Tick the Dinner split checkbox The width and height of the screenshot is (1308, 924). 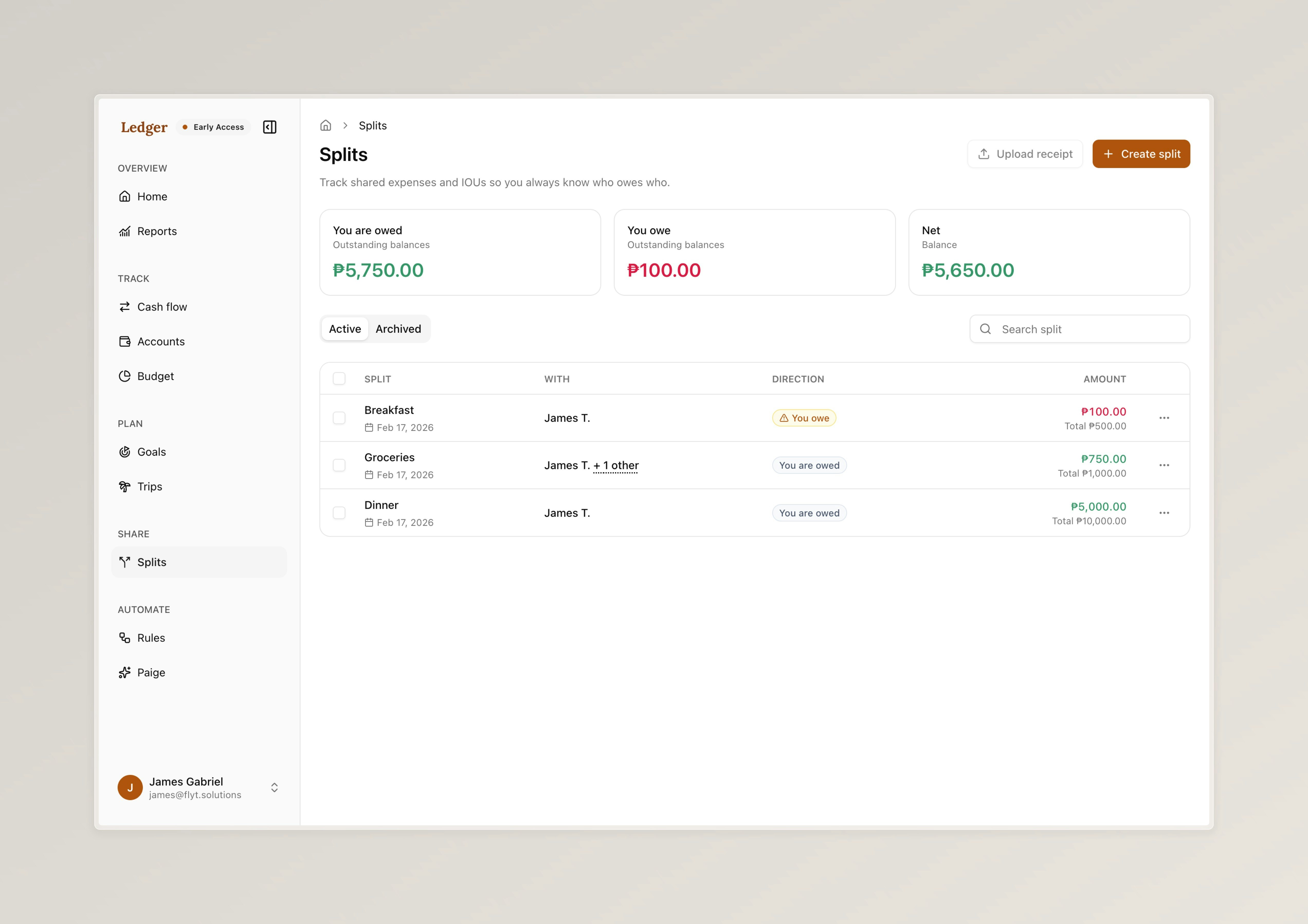point(339,512)
